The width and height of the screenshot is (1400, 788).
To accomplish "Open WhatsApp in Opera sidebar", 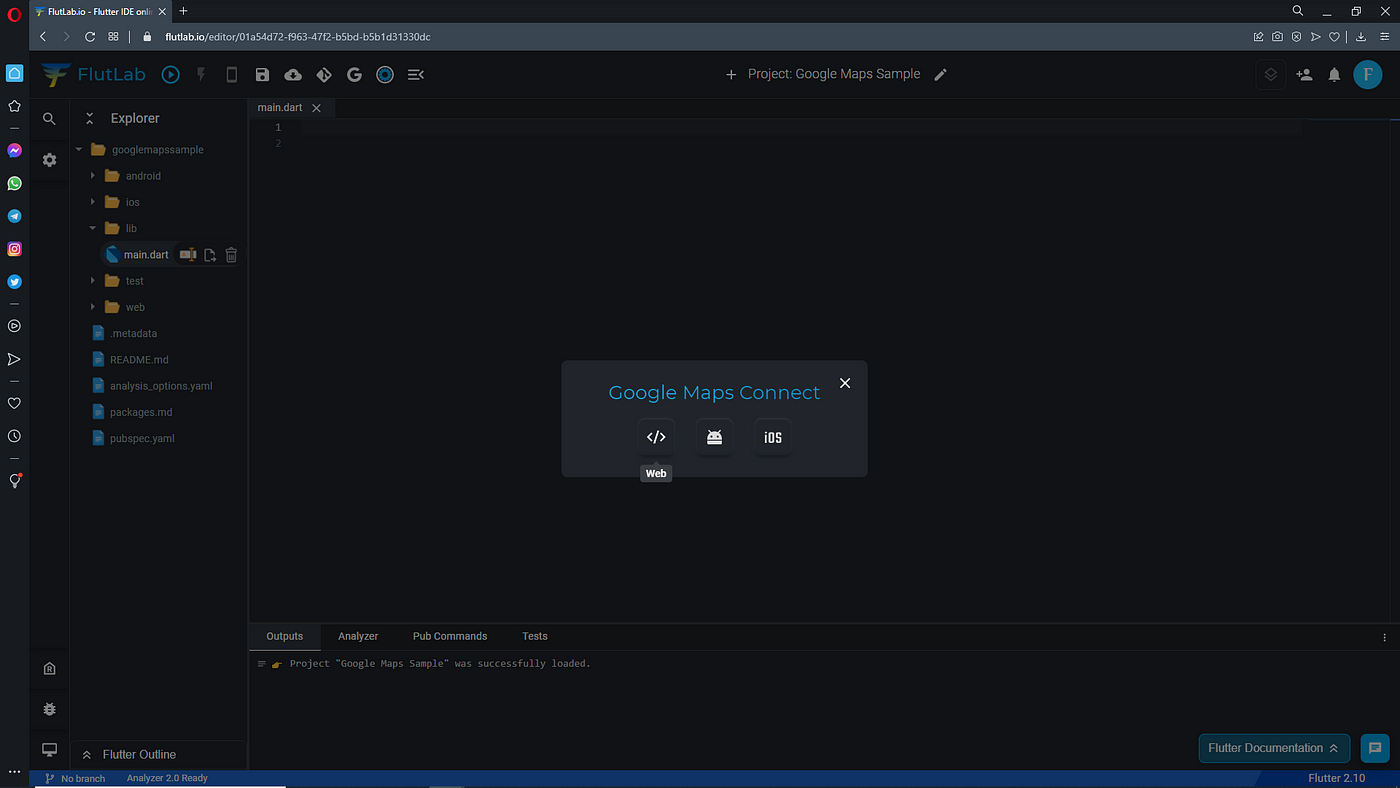I will [14, 184].
